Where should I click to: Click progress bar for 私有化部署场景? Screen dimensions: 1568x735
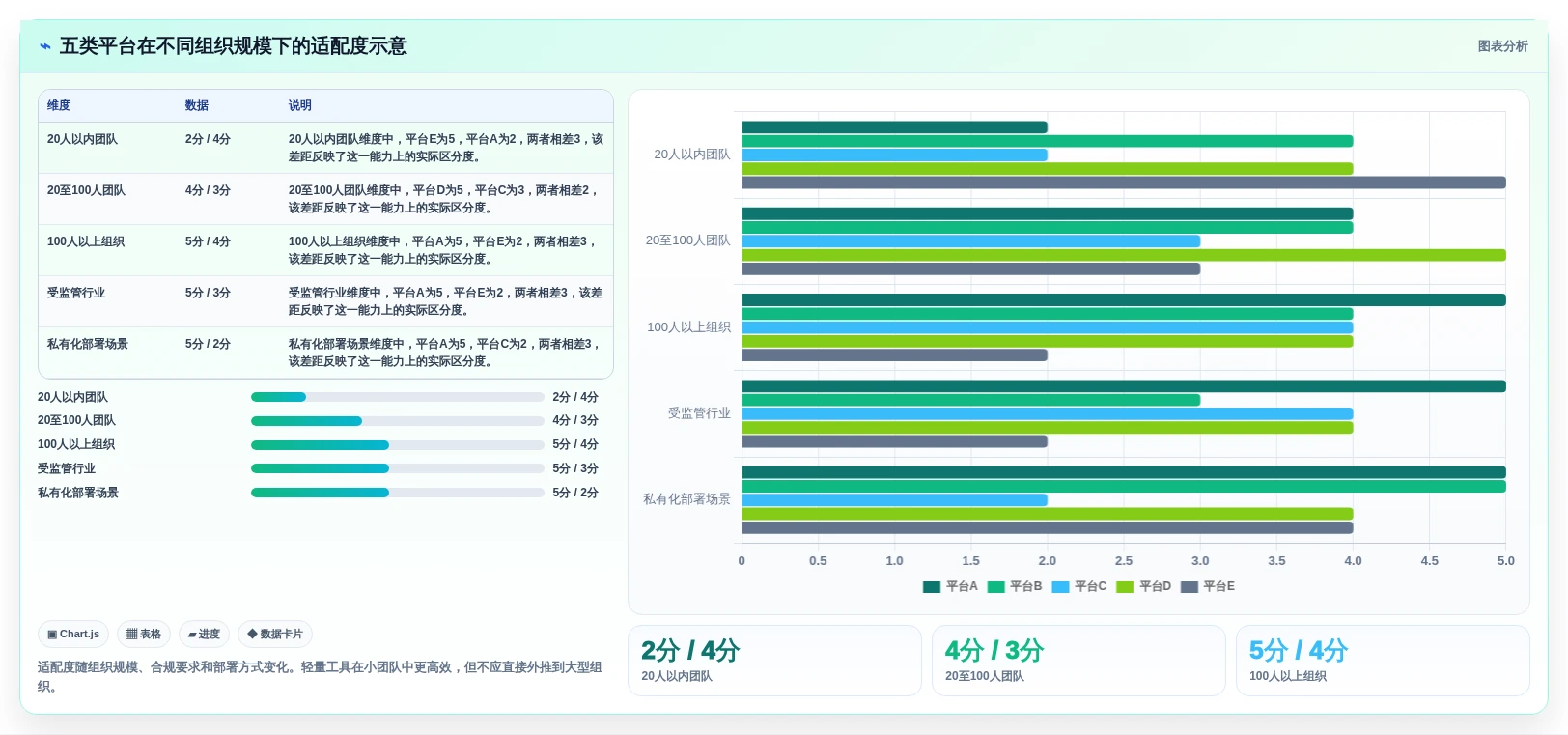[x=398, y=493]
